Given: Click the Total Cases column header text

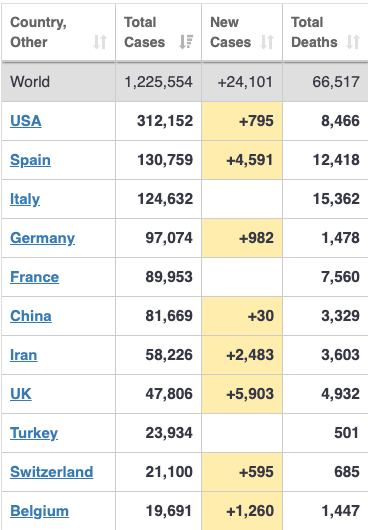Looking at the screenshot, I should 145,32.
